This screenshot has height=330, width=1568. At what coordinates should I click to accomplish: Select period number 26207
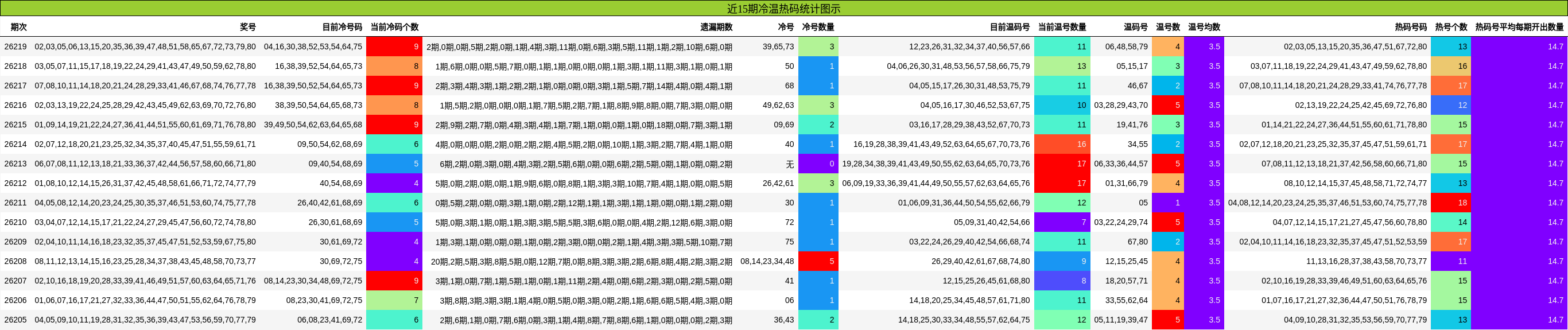(x=15, y=281)
